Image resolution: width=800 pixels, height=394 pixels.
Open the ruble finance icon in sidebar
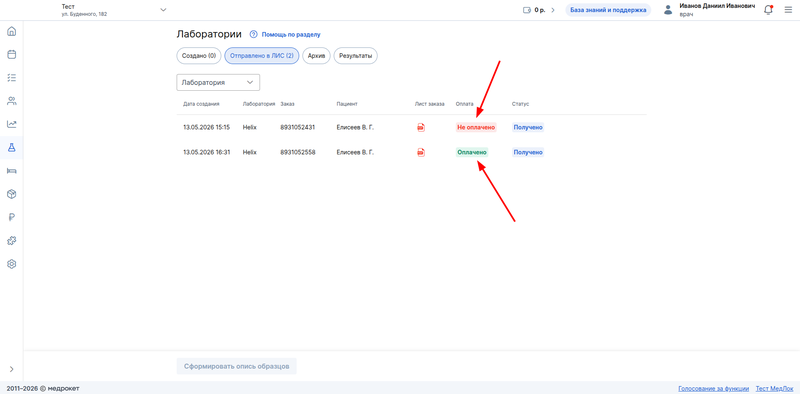coord(11,217)
